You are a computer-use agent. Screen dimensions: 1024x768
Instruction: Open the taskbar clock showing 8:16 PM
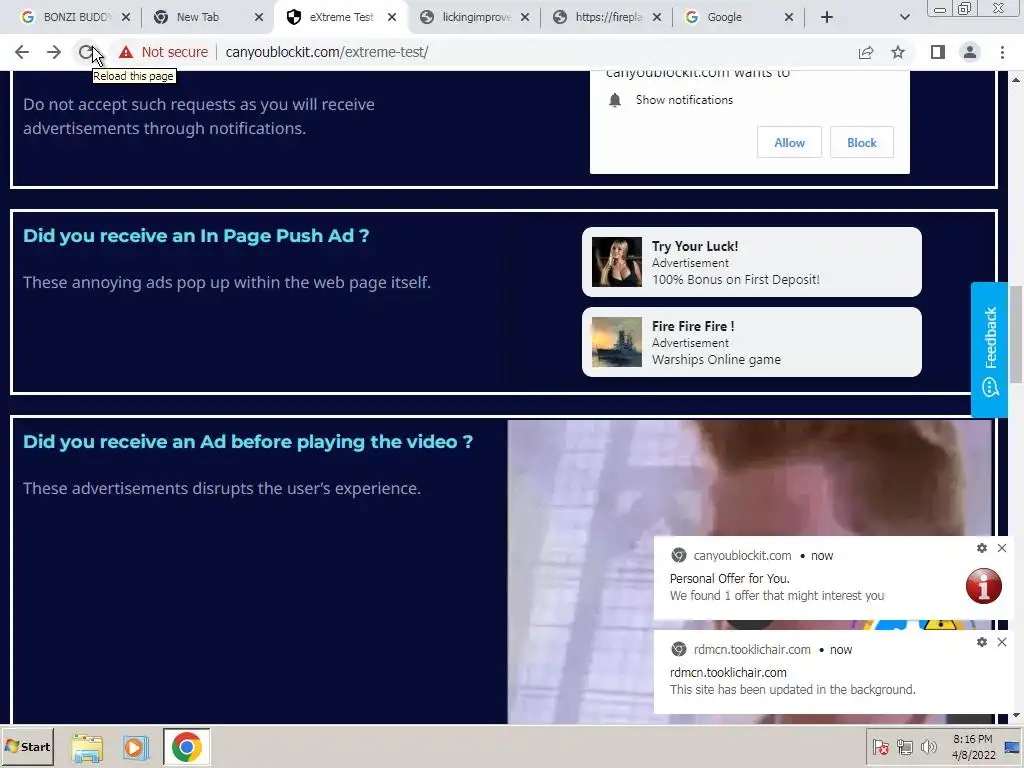972,747
